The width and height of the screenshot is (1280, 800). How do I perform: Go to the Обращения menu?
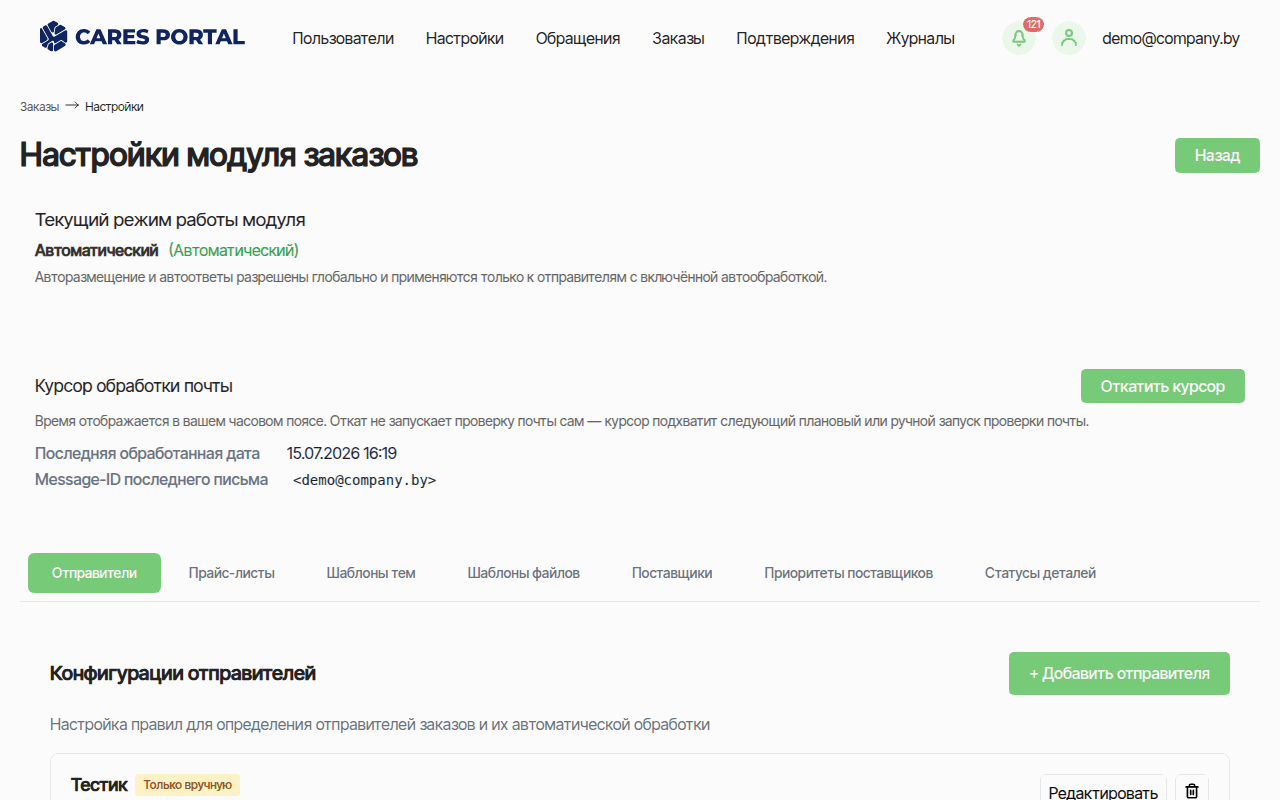coord(578,39)
